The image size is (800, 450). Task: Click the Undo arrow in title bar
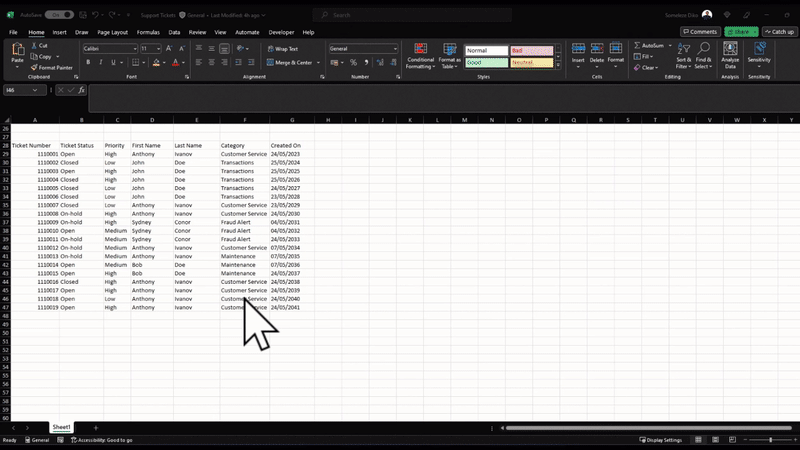pyautogui.click(x=95, y=15)
